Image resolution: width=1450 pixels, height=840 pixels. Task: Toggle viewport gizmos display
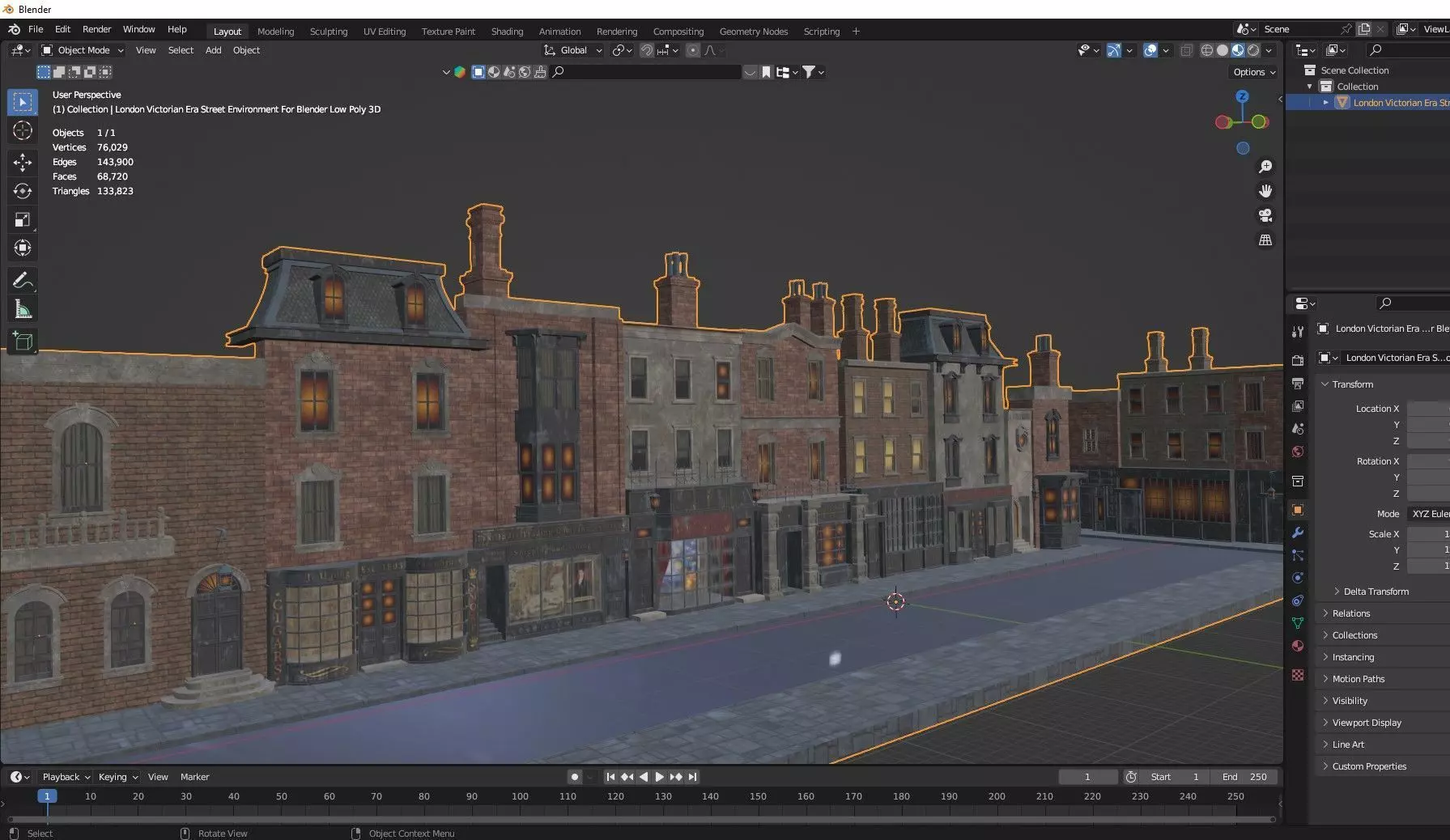click(x=1114, y=50)
